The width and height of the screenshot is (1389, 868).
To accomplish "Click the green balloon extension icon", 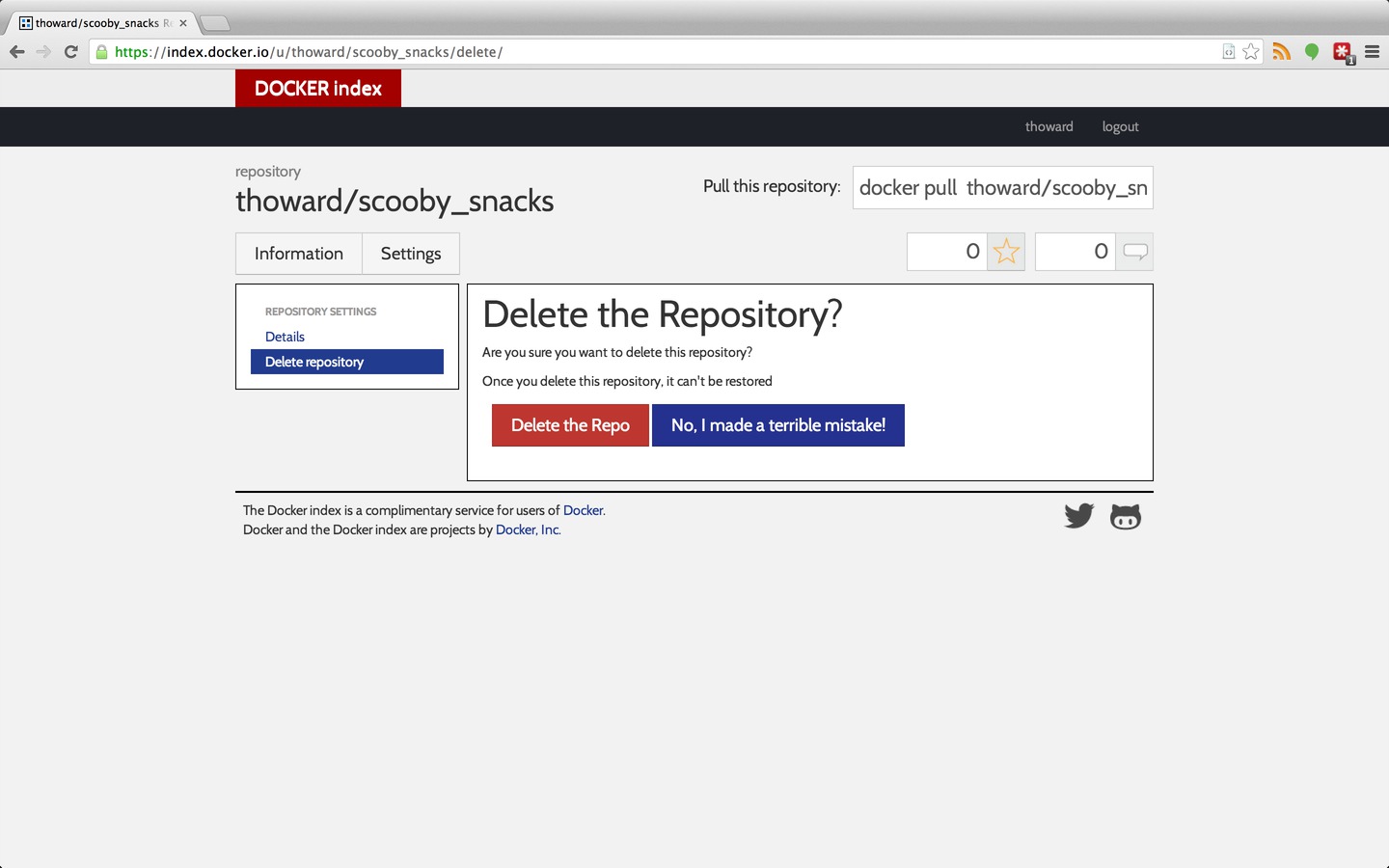I will click(1312, 52).
